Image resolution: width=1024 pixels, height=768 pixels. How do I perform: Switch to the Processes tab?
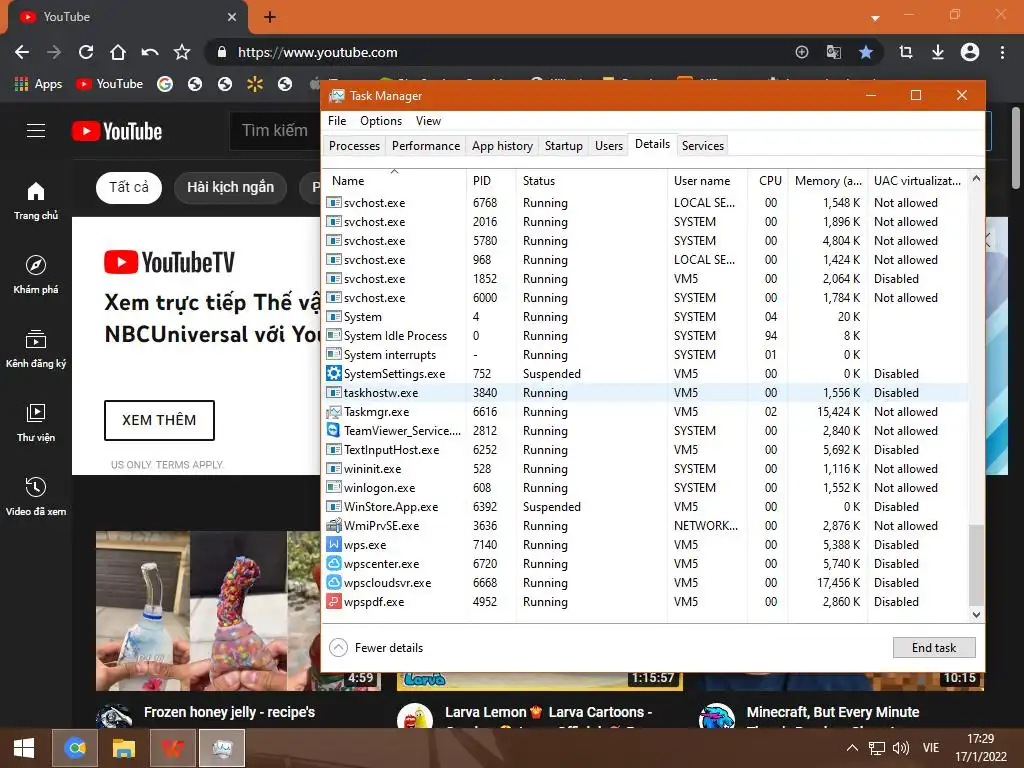point(354,146)
